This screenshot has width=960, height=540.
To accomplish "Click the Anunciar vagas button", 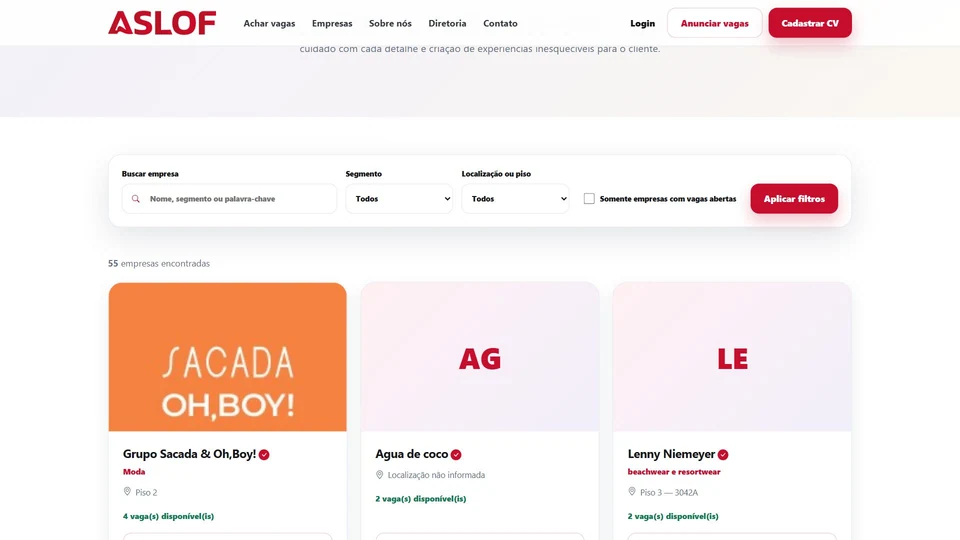I will coord(714,23).
